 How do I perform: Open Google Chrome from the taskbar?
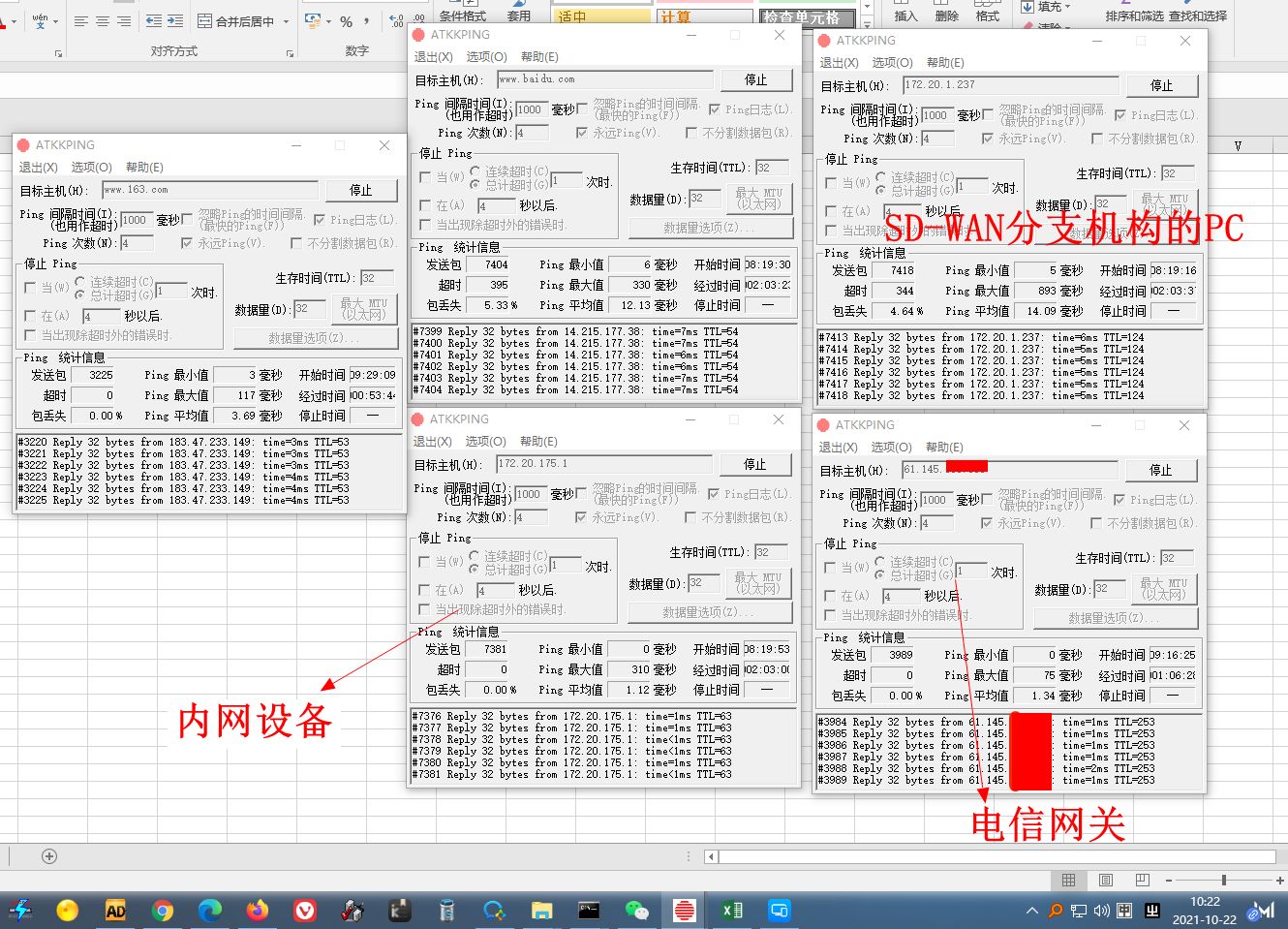163,911
